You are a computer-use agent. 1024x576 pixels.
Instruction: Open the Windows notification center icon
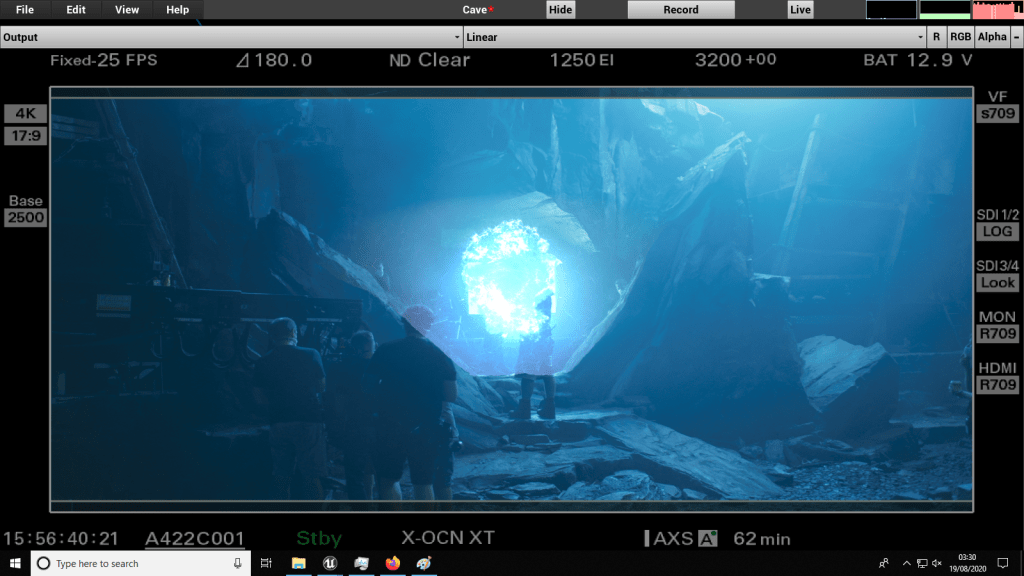click(x=1003, y=564)
